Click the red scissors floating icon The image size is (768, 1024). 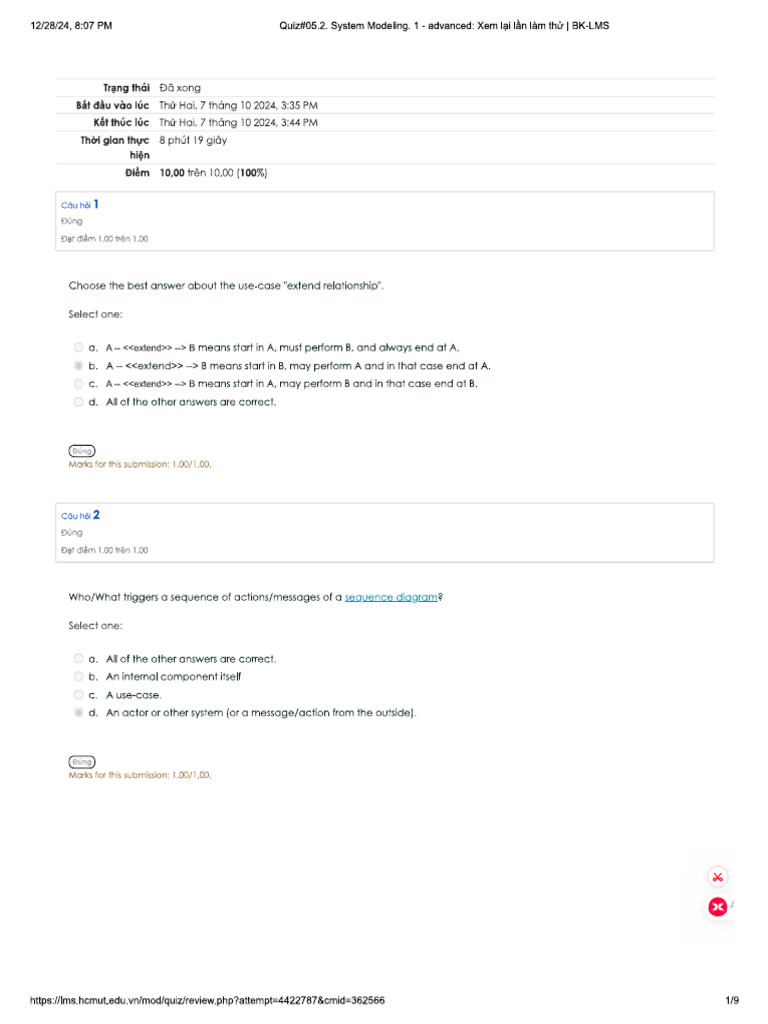point(717,877)
